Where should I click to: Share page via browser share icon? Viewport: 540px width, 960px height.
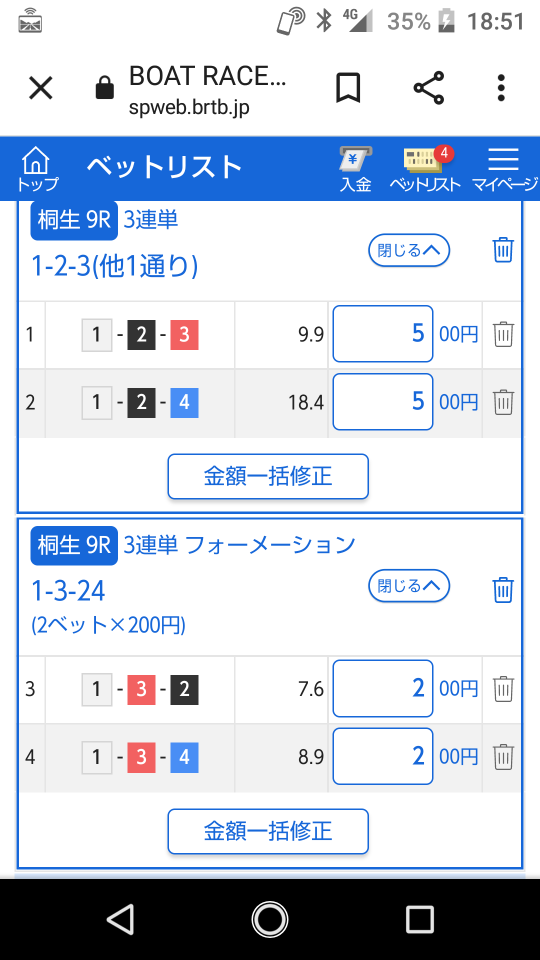point(428,88)
